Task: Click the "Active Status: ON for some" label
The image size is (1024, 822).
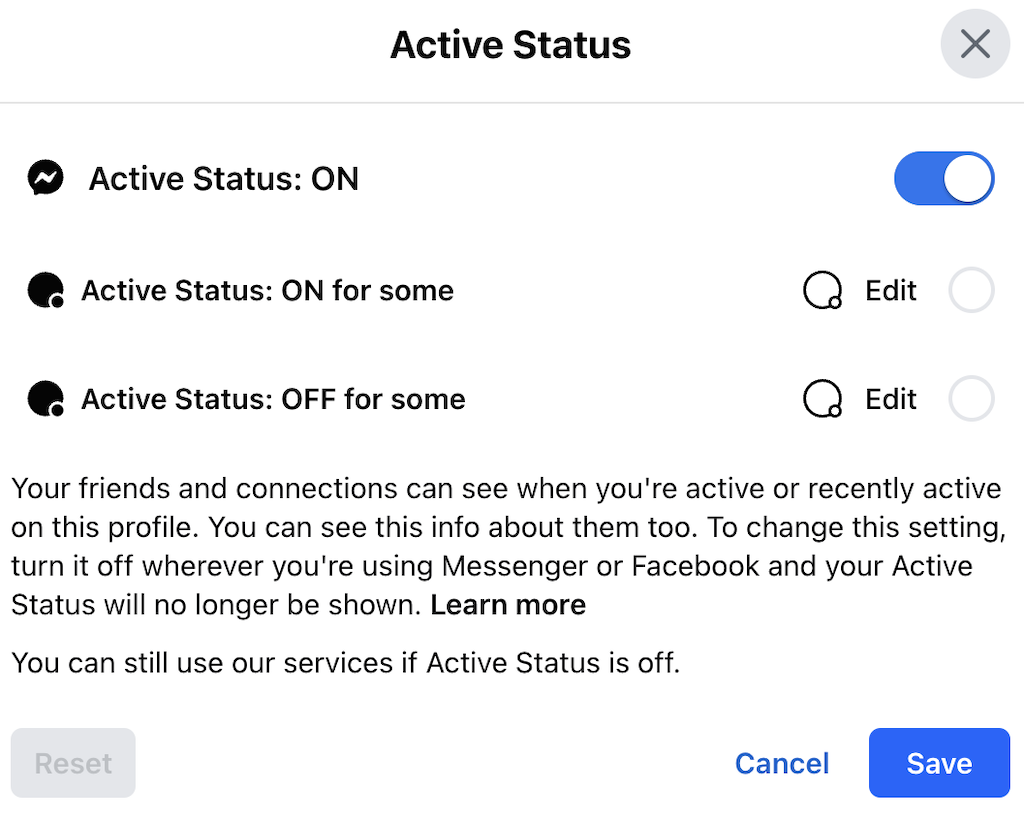Action: coord(268,291)
